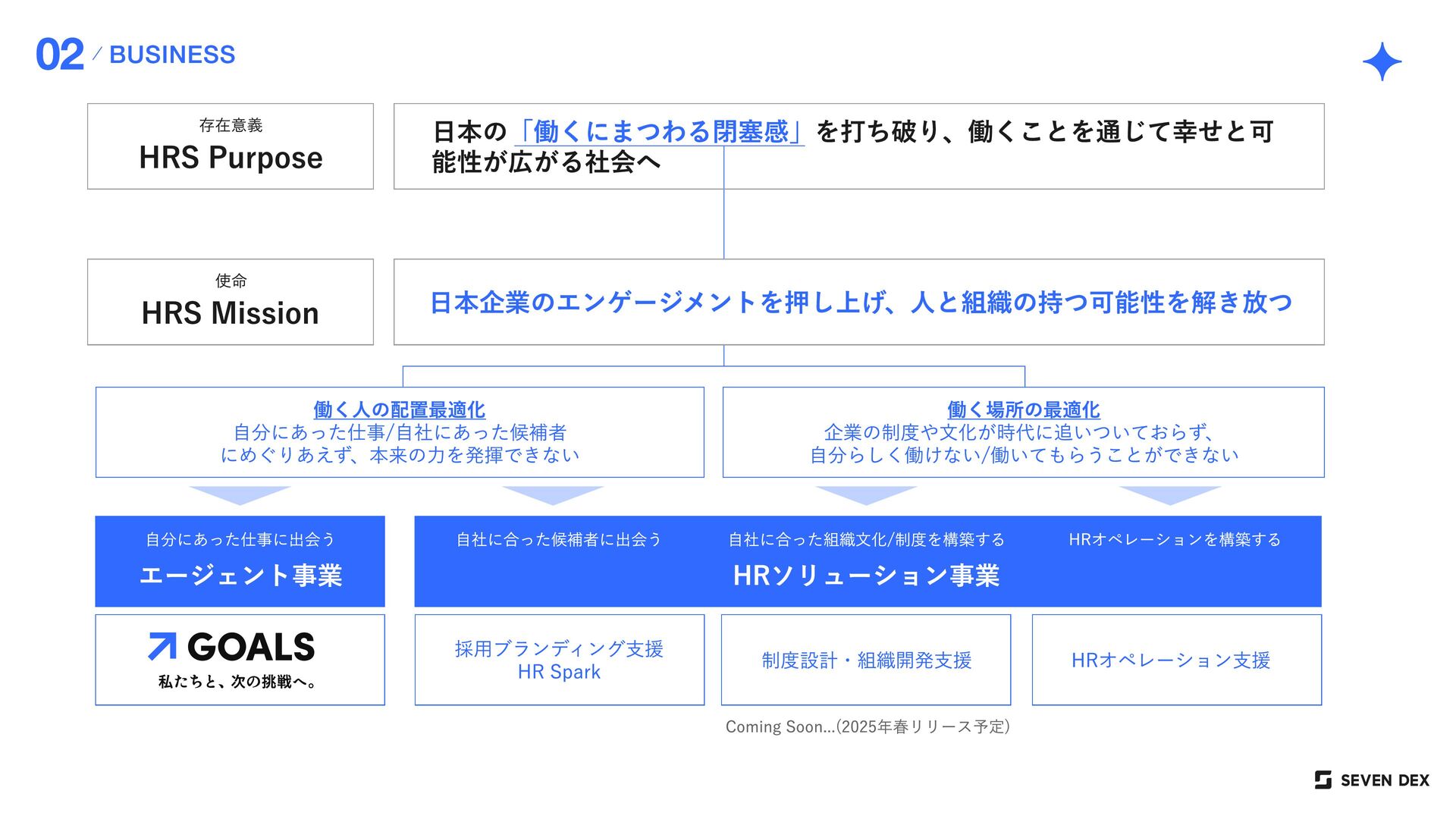Image resolution: width=1456 pixels, height=819 pixels.
Task: Click the down arrow above HRオペレーションを構築する
Action: pyautogui.click(x=1169, y=495)
